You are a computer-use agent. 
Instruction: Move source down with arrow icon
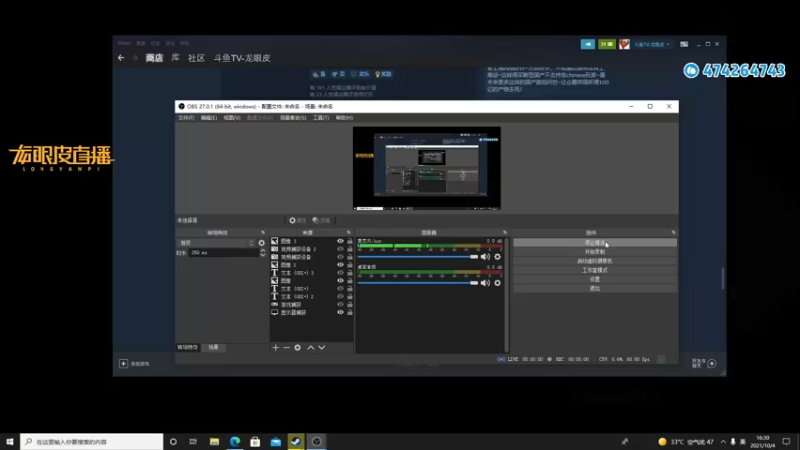[x=321, y=347]
